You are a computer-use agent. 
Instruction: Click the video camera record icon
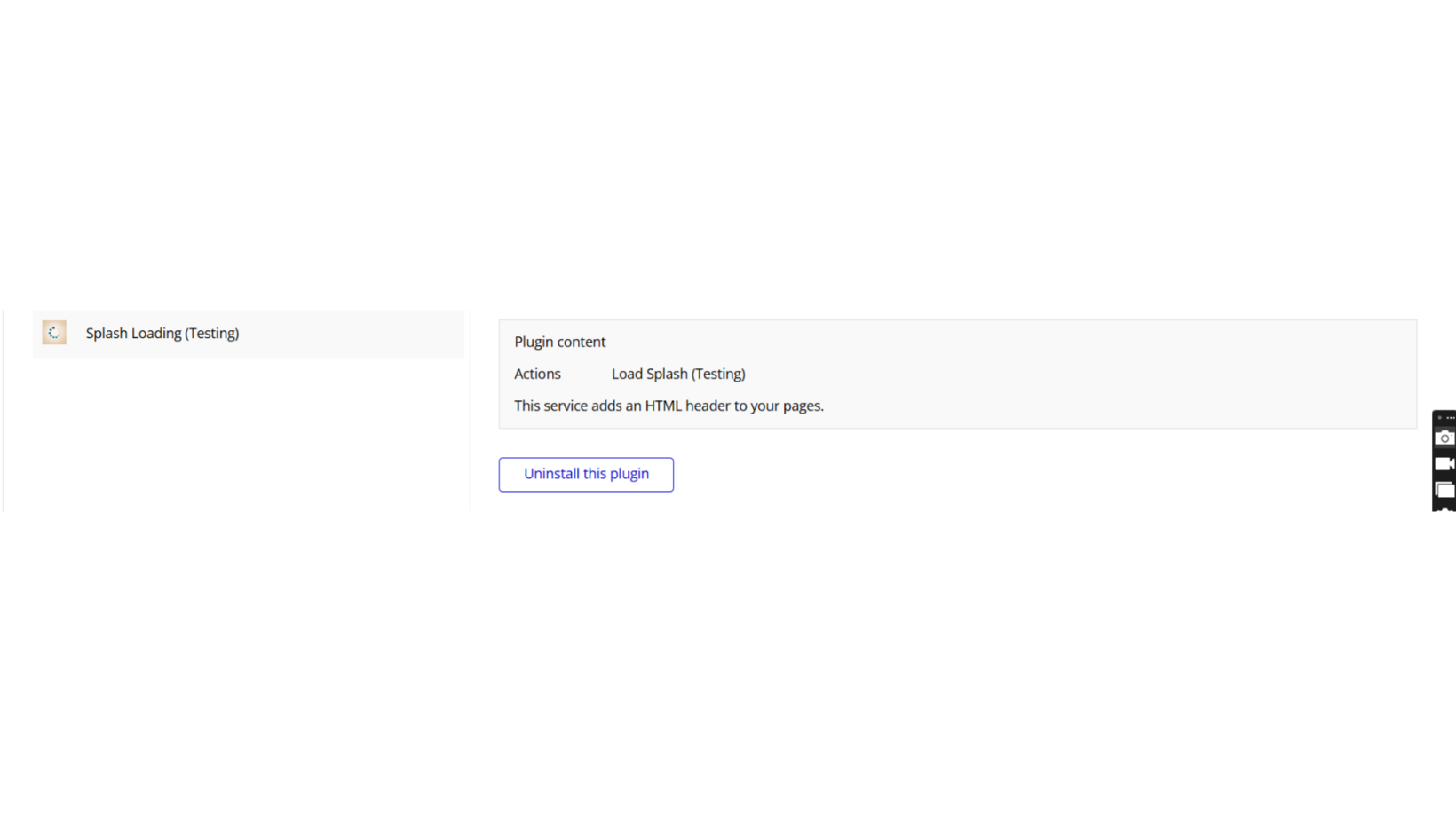1444,464
